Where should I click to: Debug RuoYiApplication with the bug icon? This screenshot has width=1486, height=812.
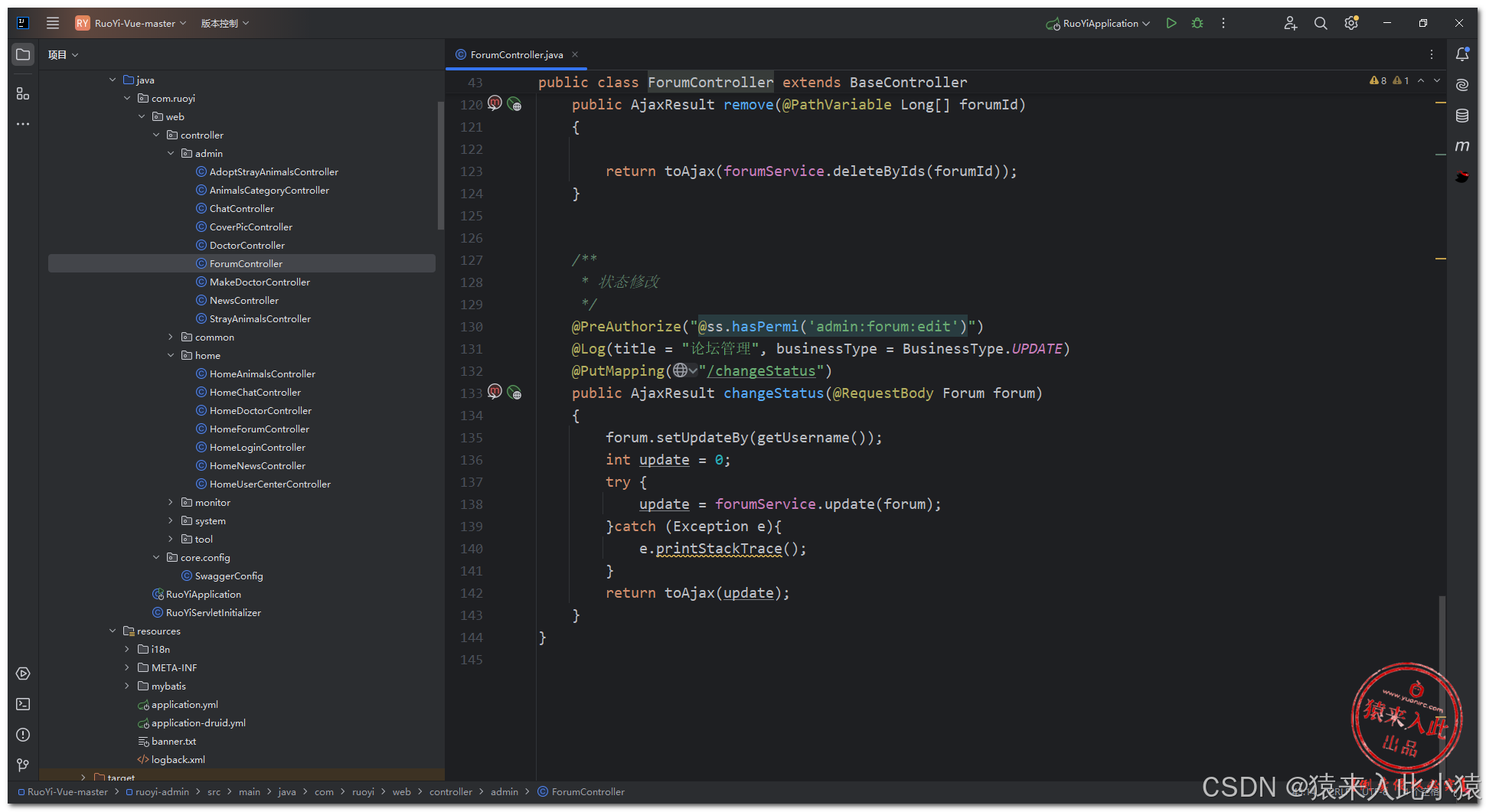tap(1197, 23)
